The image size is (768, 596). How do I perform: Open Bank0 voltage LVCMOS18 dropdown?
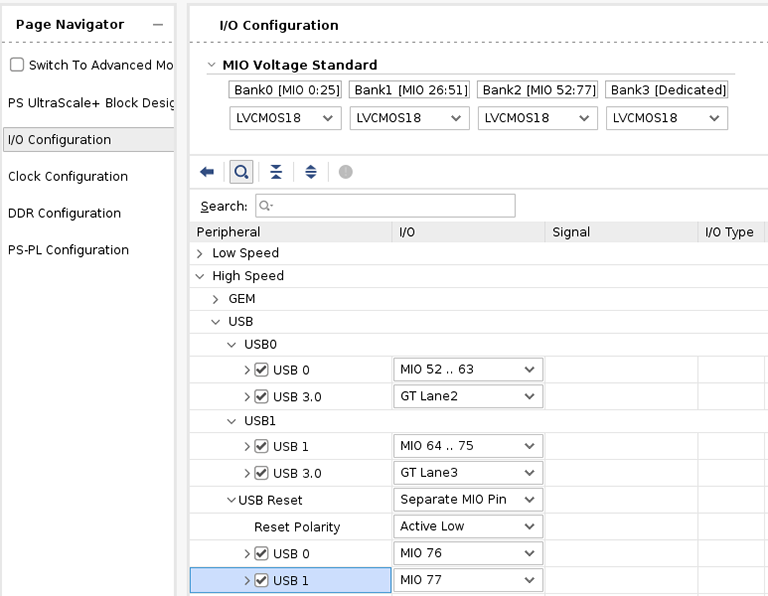click(x=286, y=118)
